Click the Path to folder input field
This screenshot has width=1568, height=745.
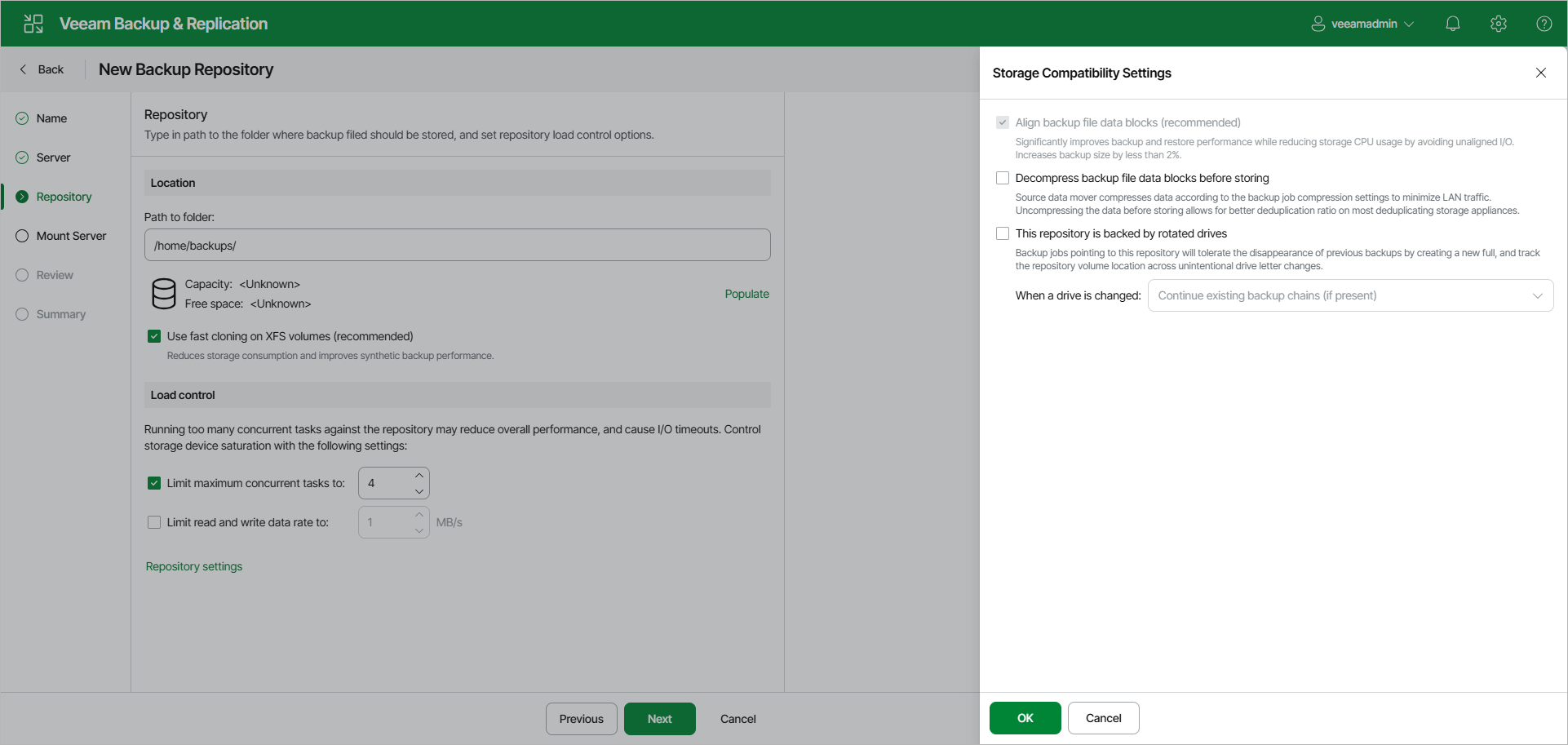[458, 245]
